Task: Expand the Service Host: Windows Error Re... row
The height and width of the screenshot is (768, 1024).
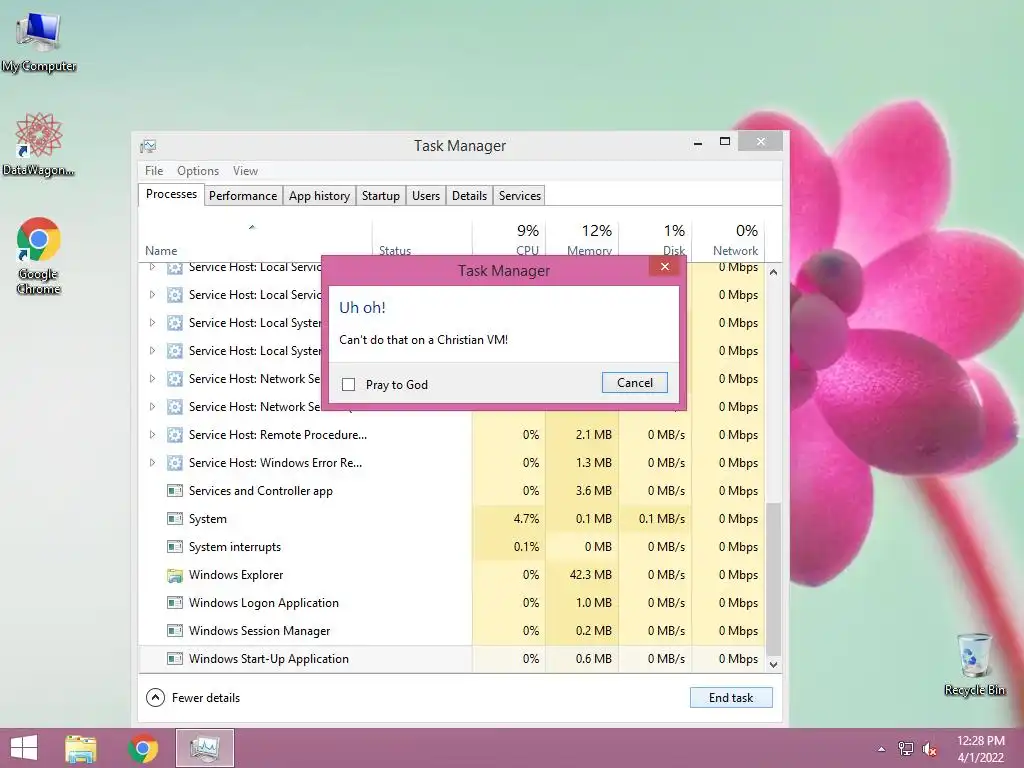Action: tap(152, 463)
